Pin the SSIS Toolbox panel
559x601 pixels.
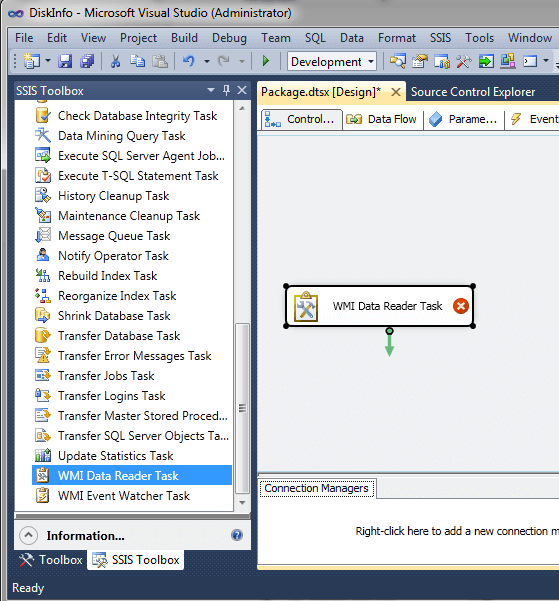coord(226,90)
